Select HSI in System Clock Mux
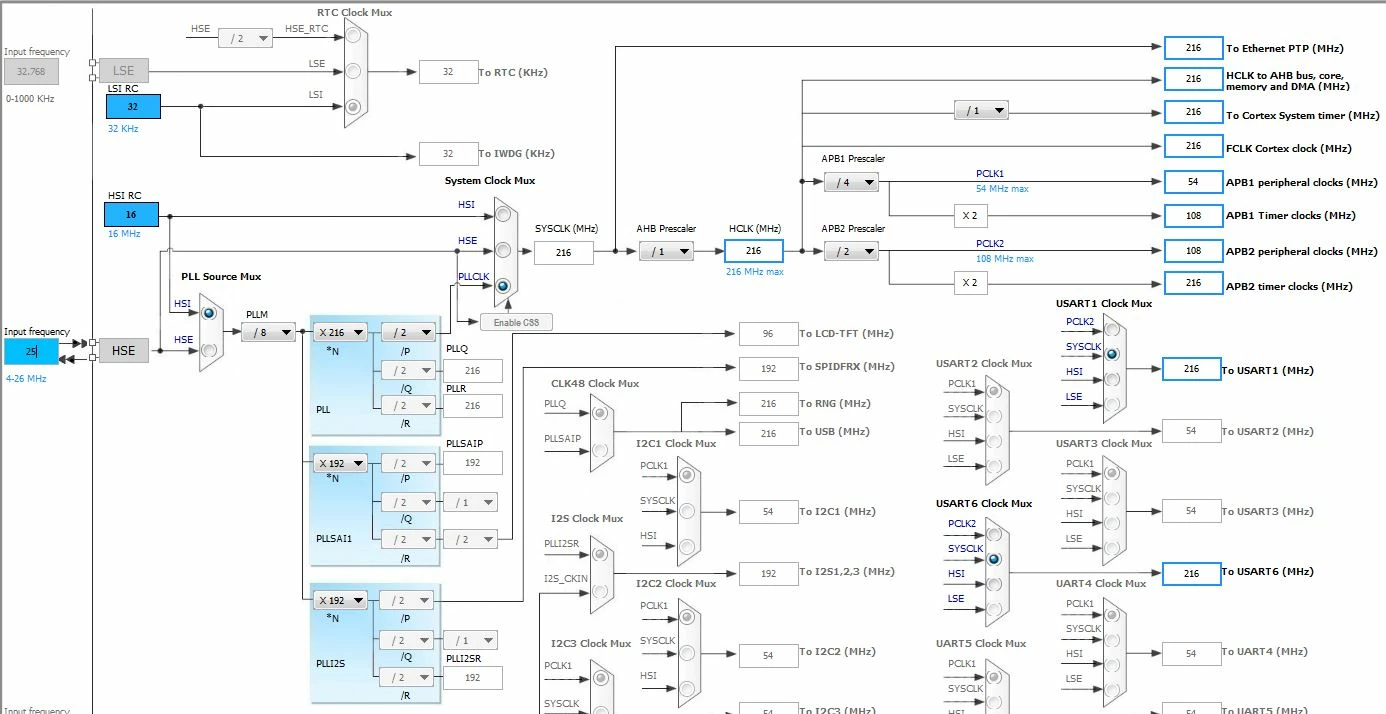1386x714 pixels. coord(503,214)
